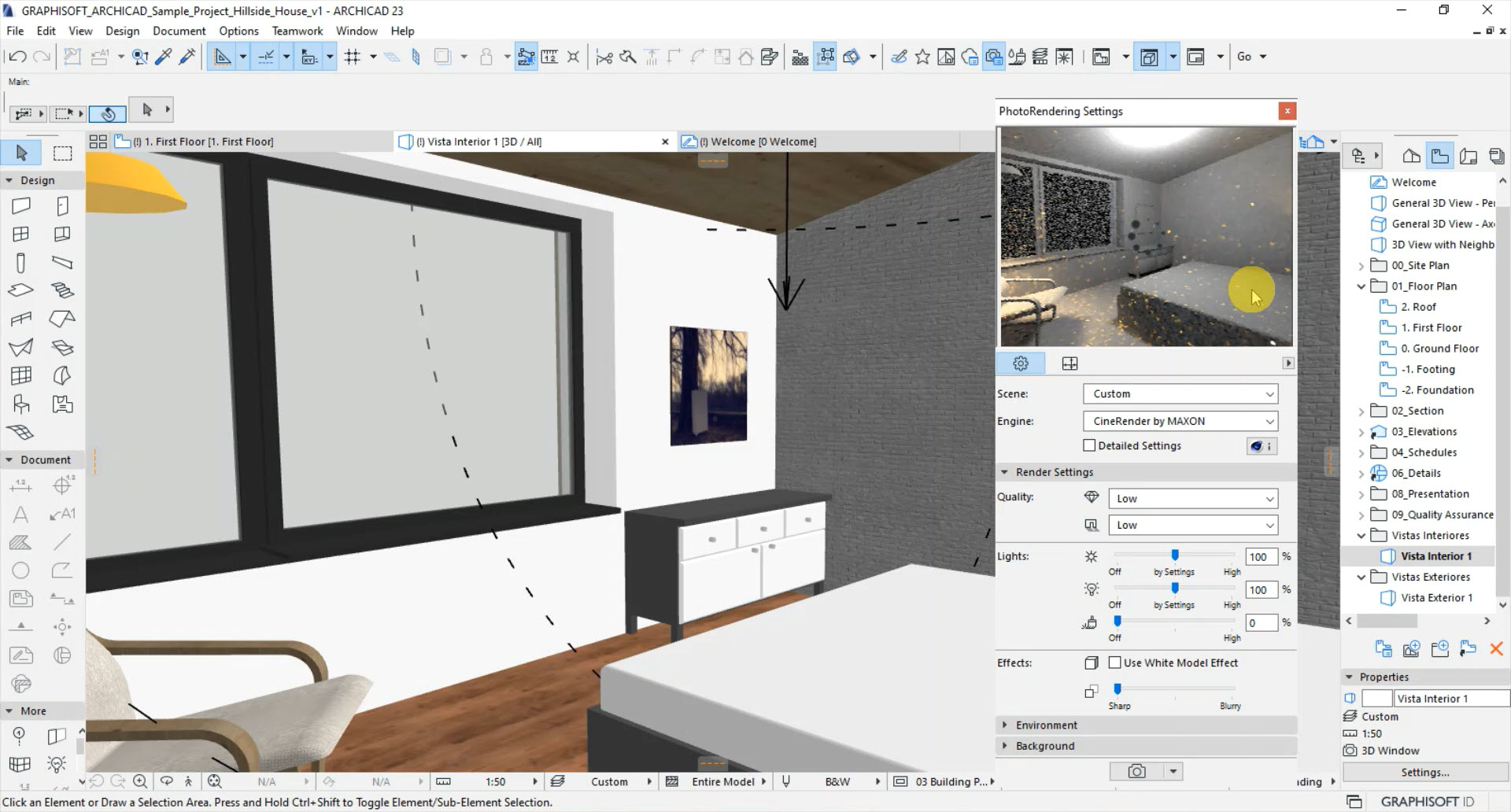Delete view with red X icon
The height and width of the screenshot is (812, 1511).
(x=1496, y=648)
